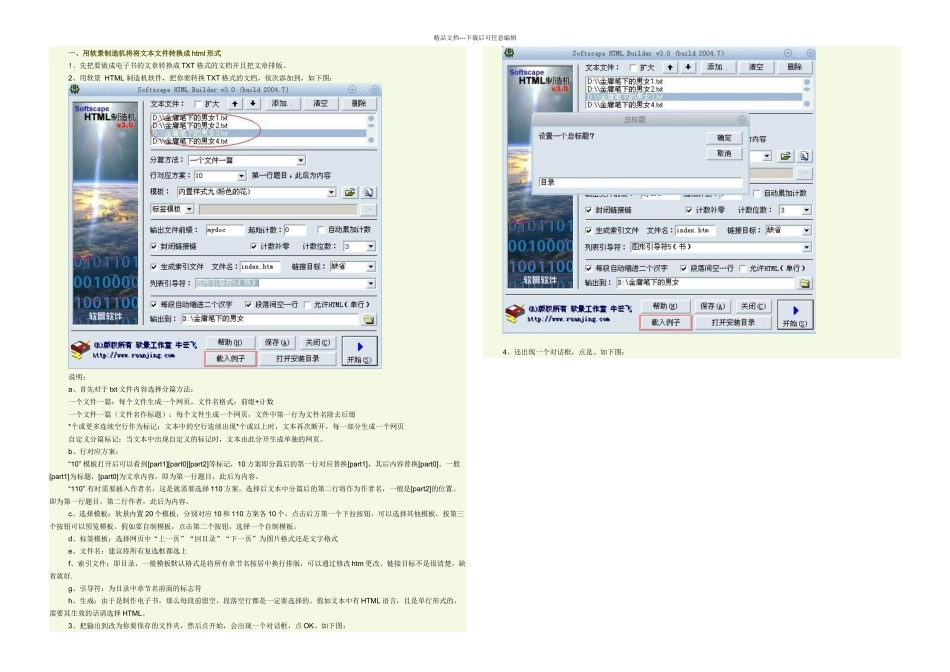Click 添加 button in left window

282,104
